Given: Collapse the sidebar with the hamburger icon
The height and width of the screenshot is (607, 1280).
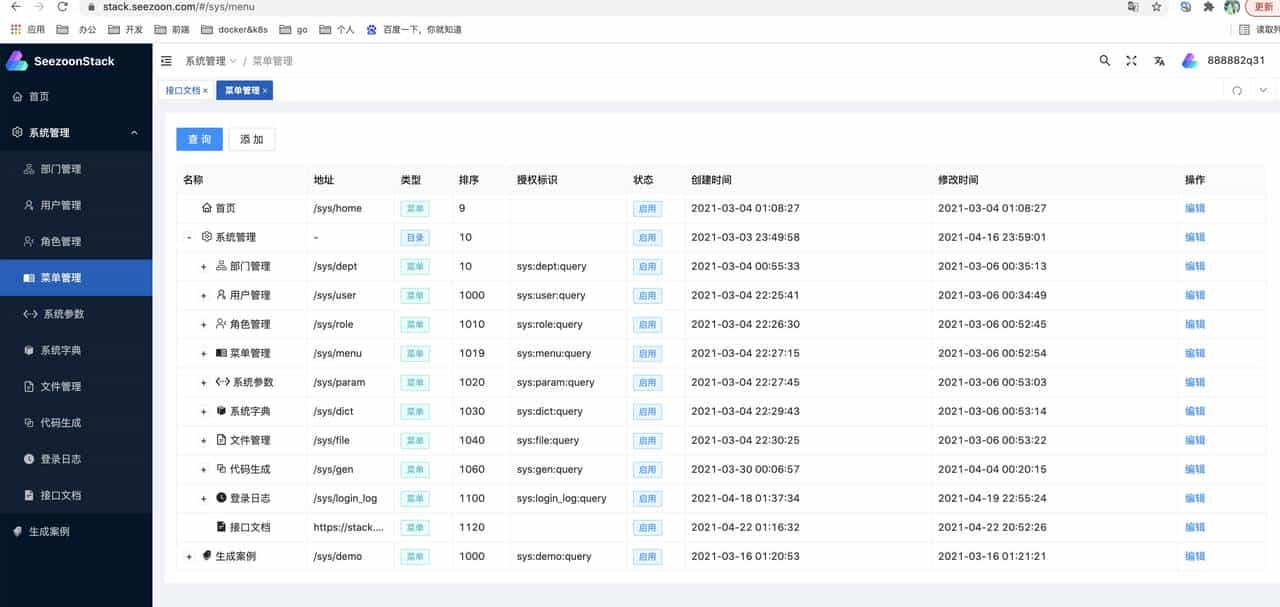Looking at the screenshot, I should pos(166,61).
